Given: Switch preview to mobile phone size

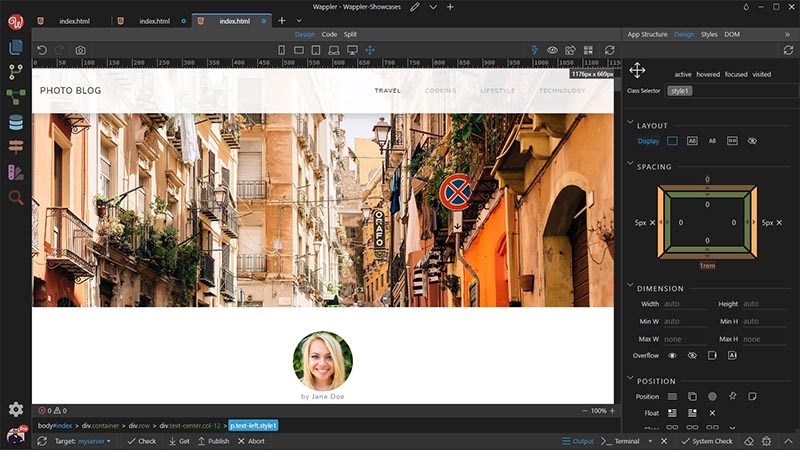Looking at the screenshot, I should [281, 50].
